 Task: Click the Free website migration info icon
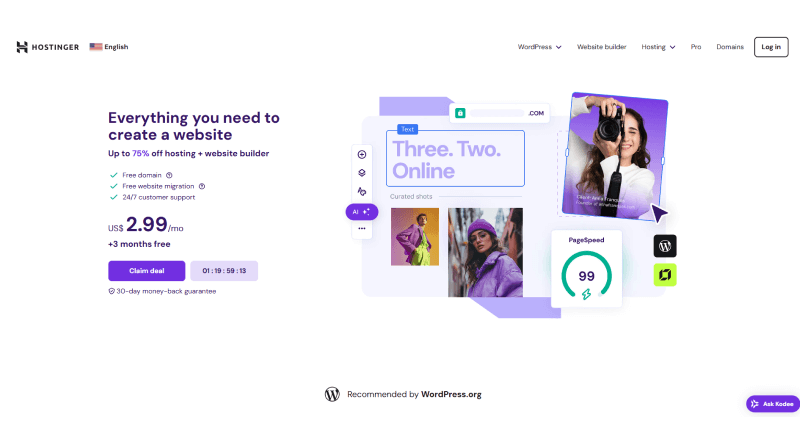(202, 186)
